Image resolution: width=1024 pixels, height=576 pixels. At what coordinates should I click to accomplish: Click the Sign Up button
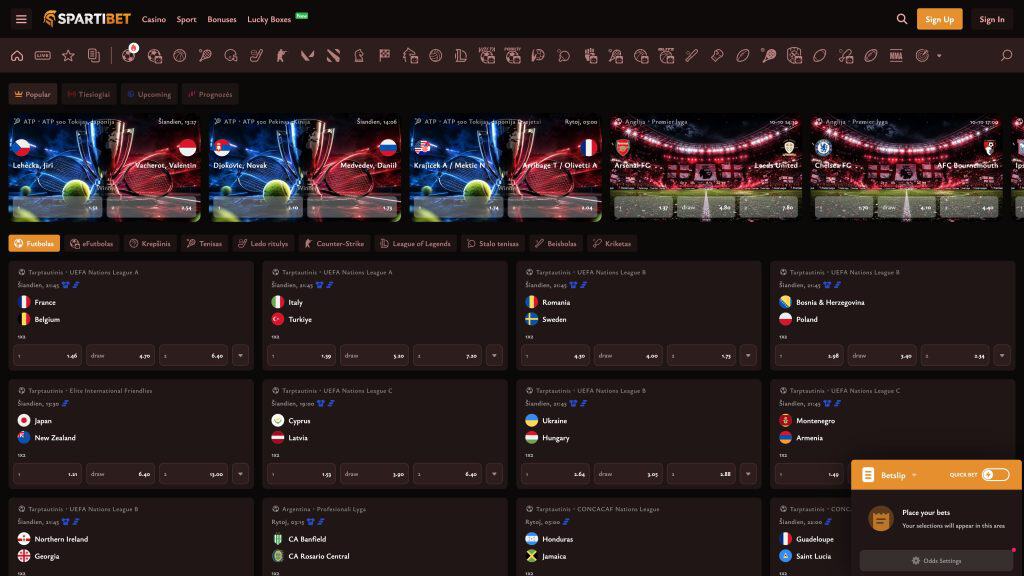[x=939, y=19]
